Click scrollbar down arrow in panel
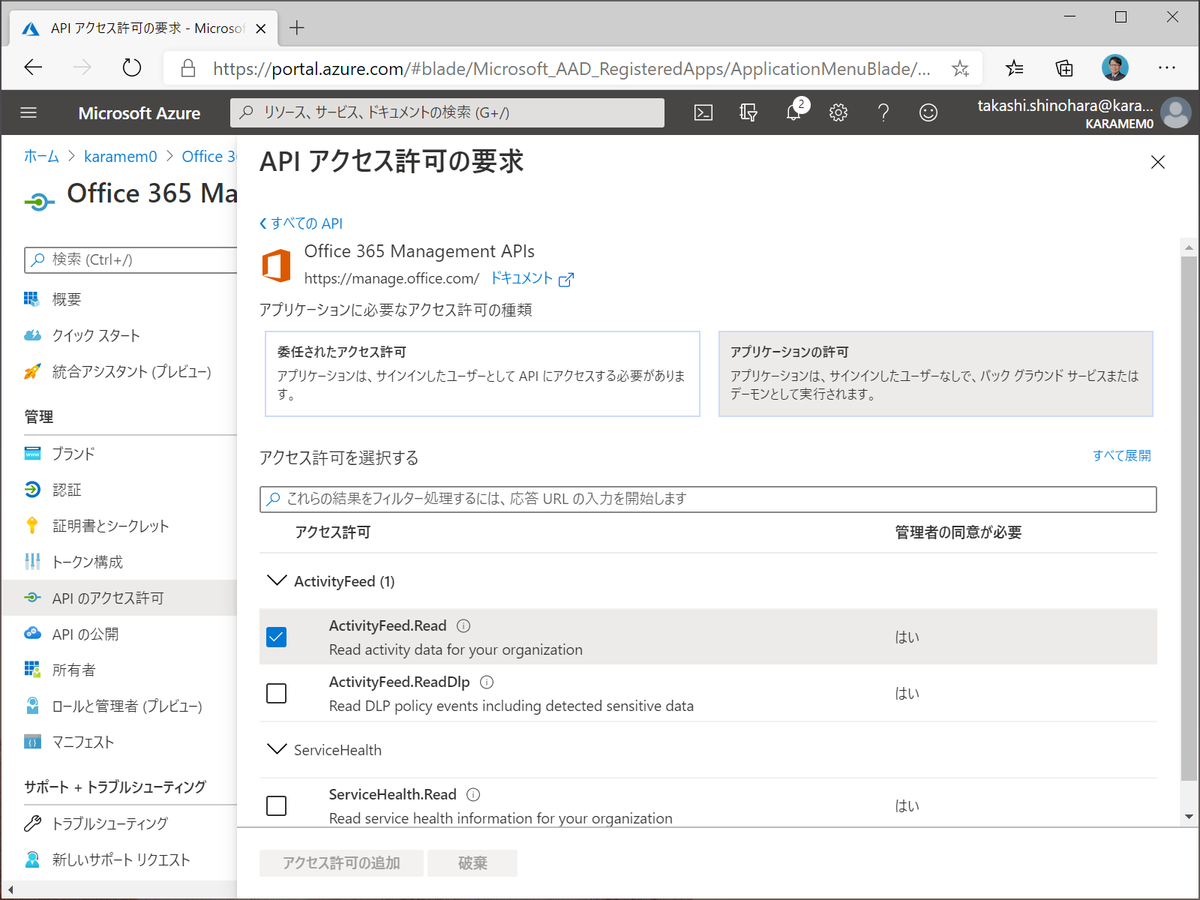Screen dimensions: 1200x900 1189,815
